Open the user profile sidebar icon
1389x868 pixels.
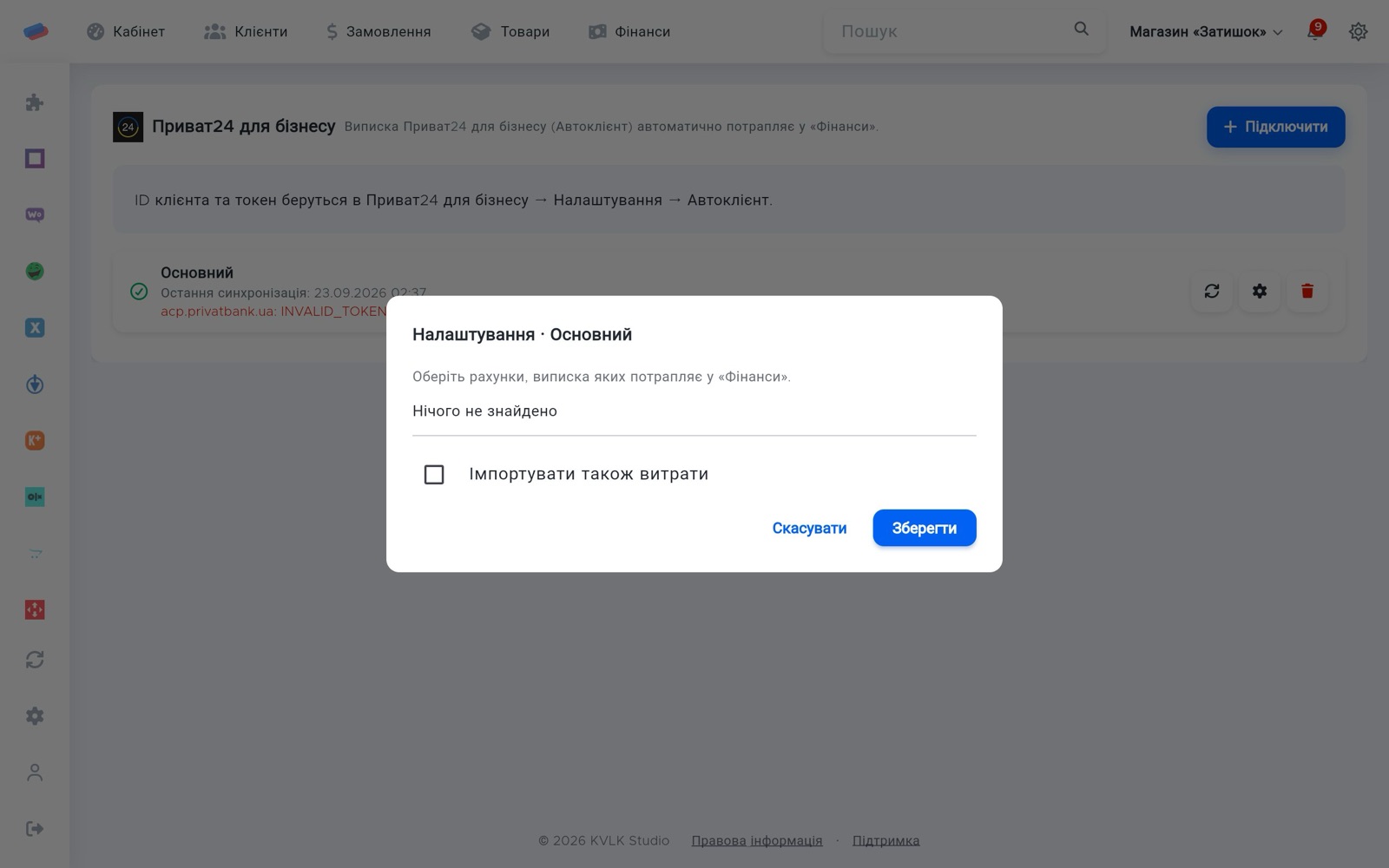[35, 773]
